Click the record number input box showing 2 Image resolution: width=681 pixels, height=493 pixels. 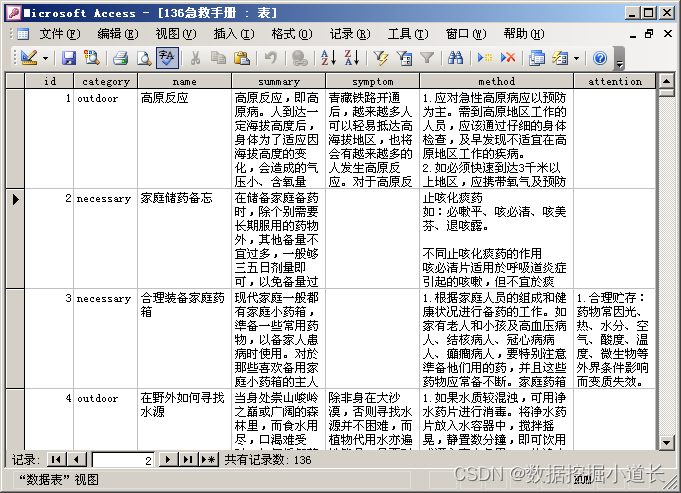click(123, 460)
